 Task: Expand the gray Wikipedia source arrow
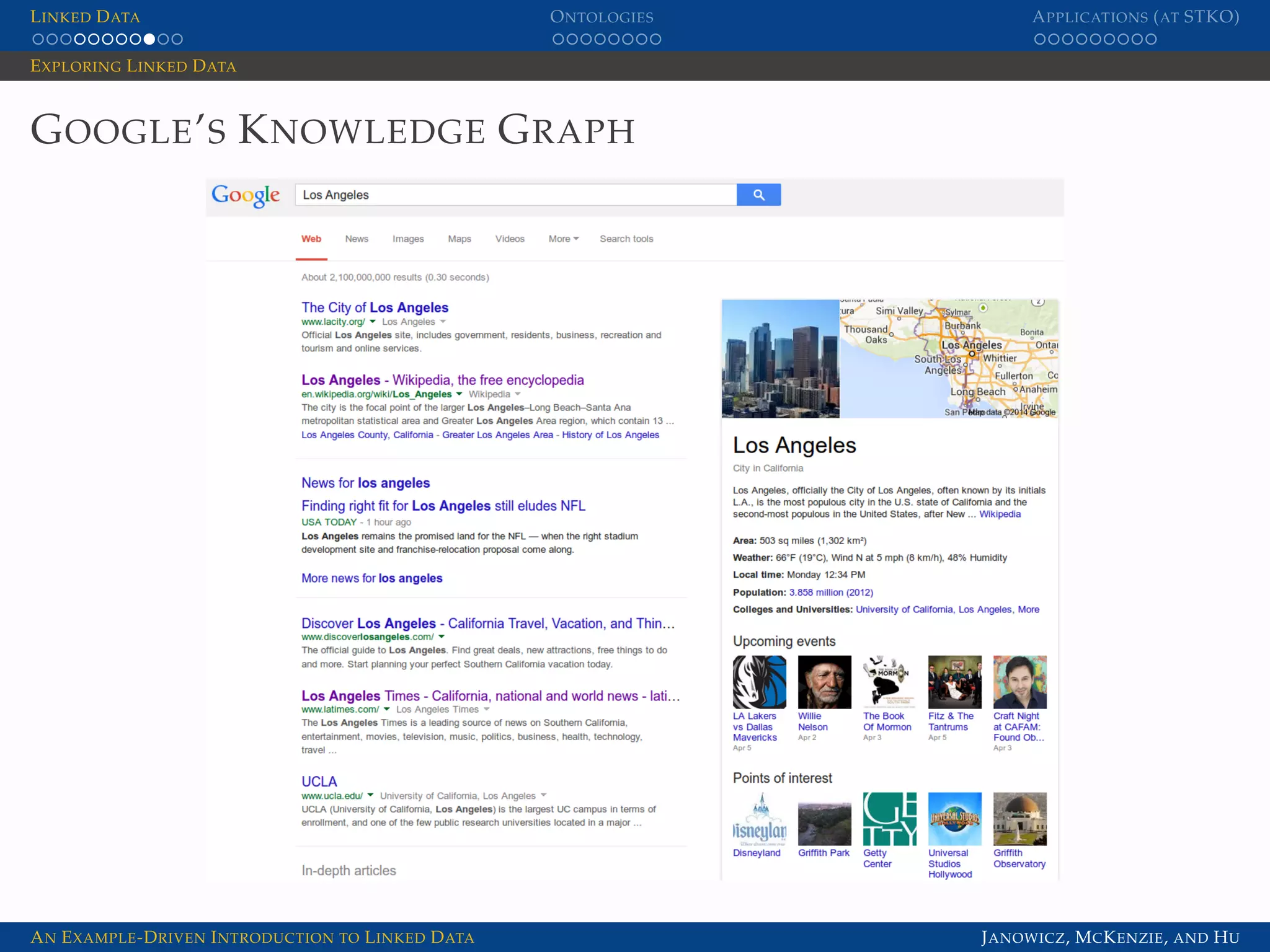click(x=518, y=394)
